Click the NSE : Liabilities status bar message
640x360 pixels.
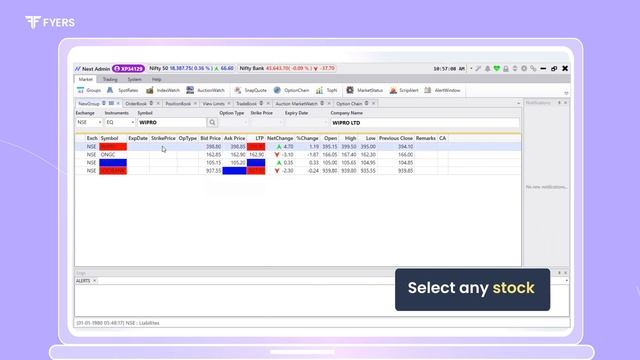coord(118,323)
